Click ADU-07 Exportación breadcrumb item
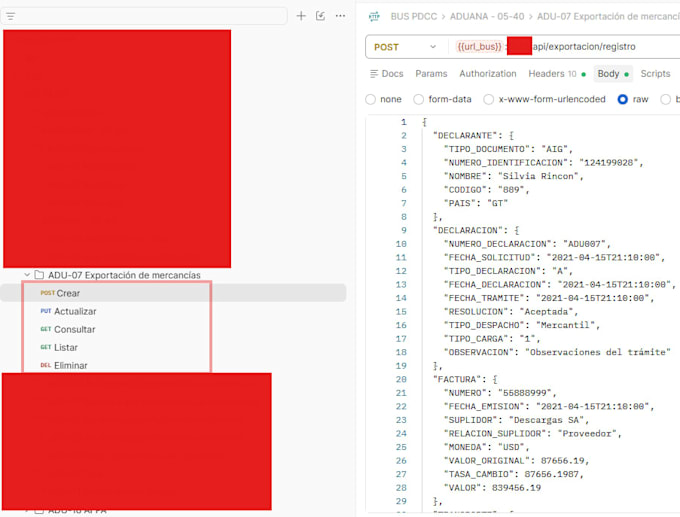This screenshot has width=680, height=517. (x=608, y=16)
